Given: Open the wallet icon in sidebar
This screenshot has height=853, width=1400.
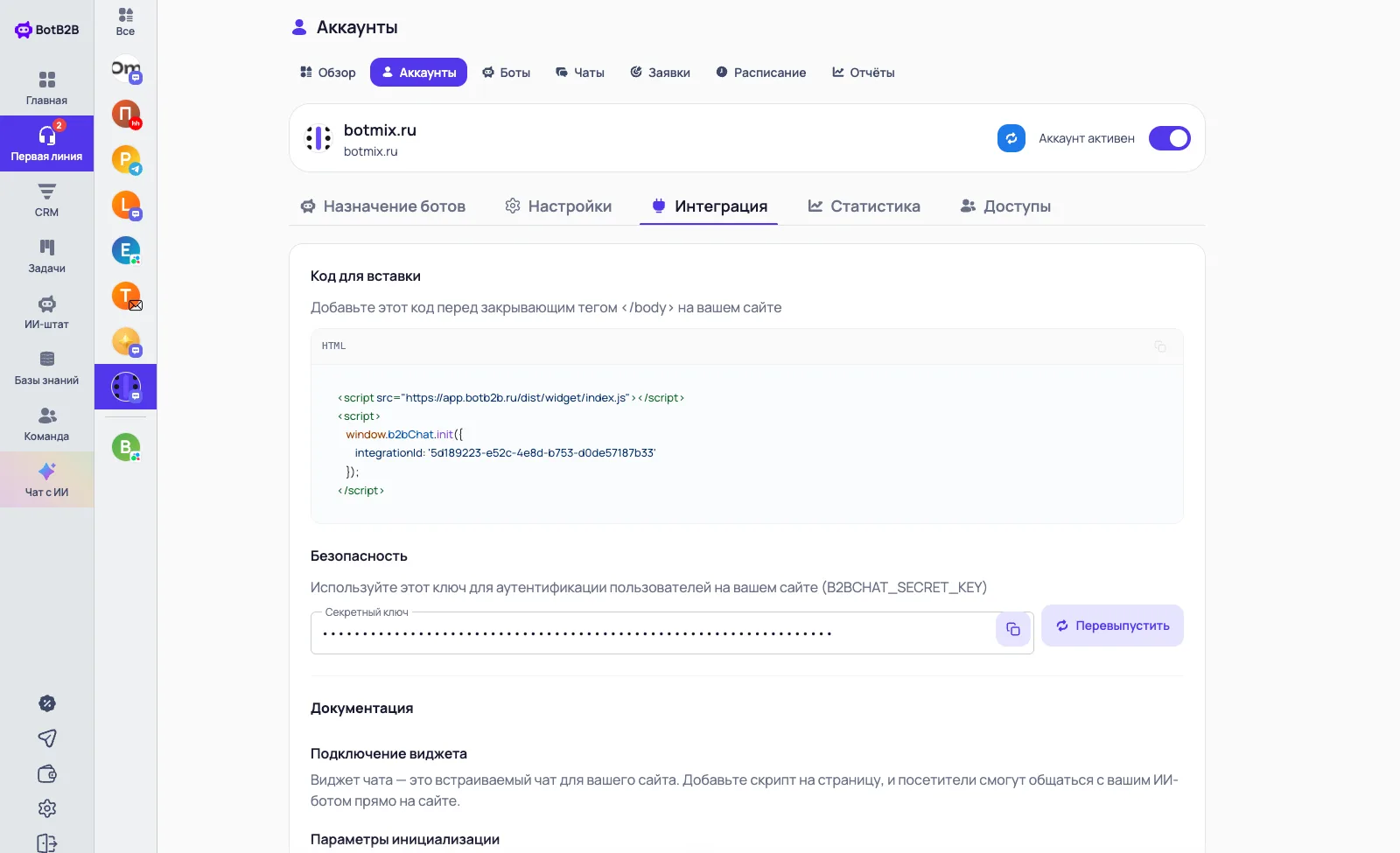Looking at the screenshot, I should pyautogui.click(x=47, y=773).
